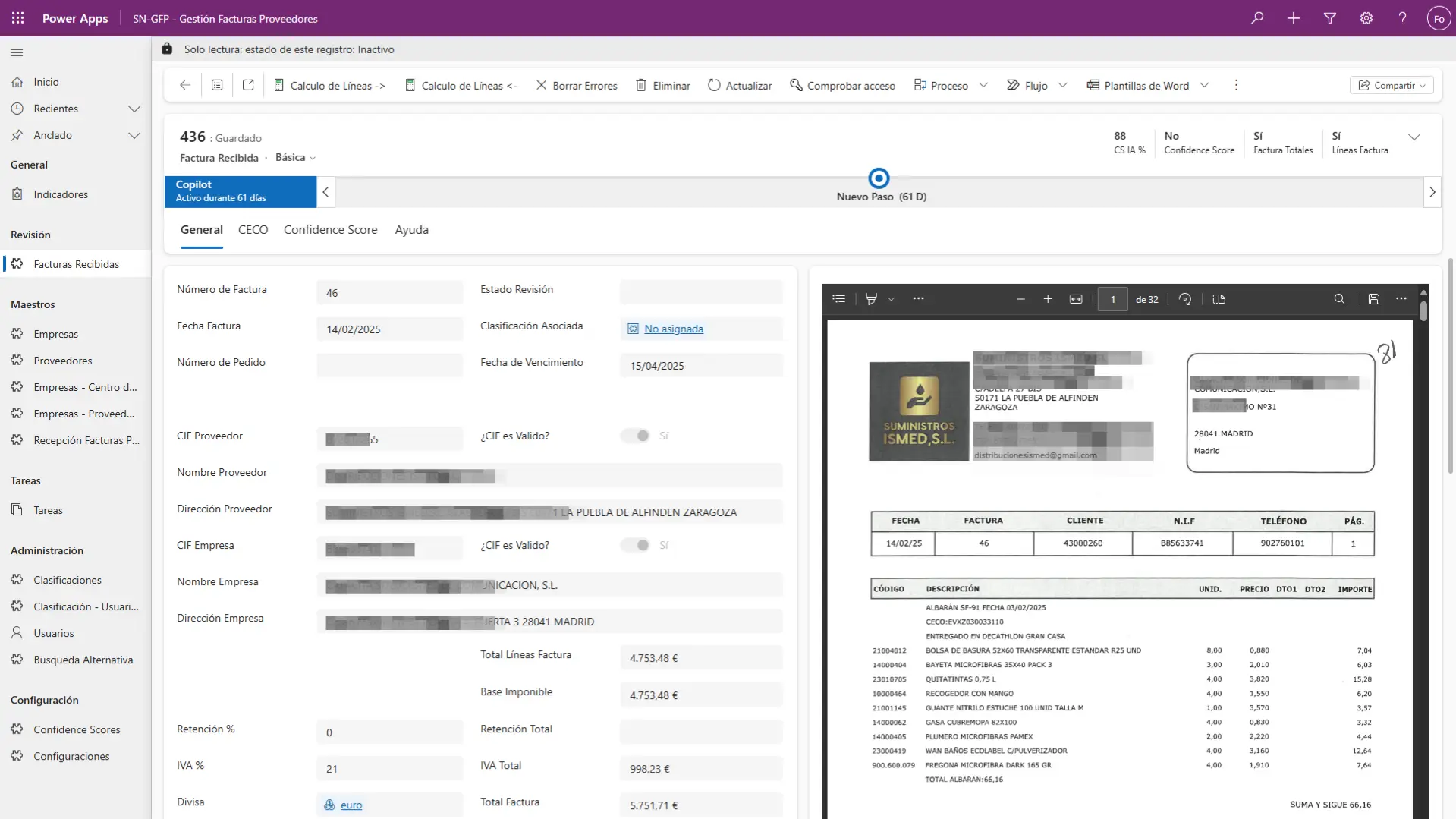Click the PDF page number input box

tap(1112, 299)
